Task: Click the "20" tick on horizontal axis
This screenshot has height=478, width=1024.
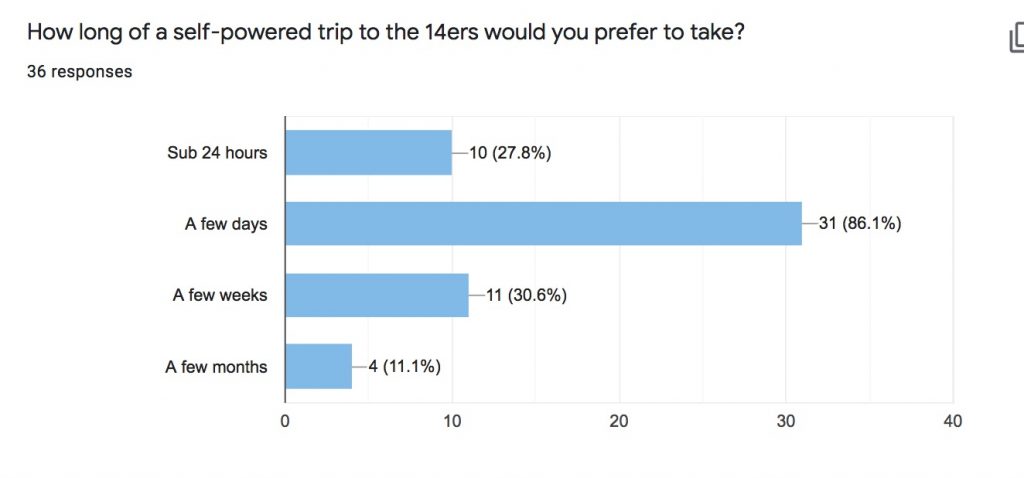Action: (x=619, y=421)
